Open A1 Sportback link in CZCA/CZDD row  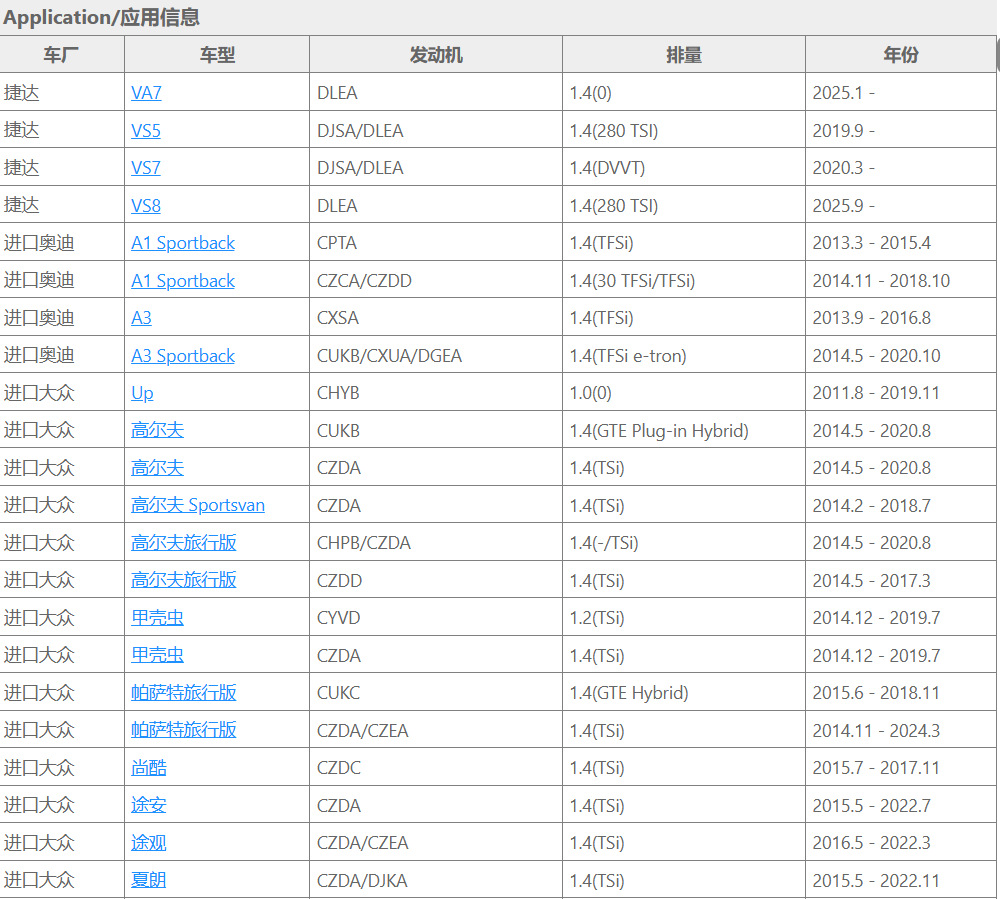[183, 281]
